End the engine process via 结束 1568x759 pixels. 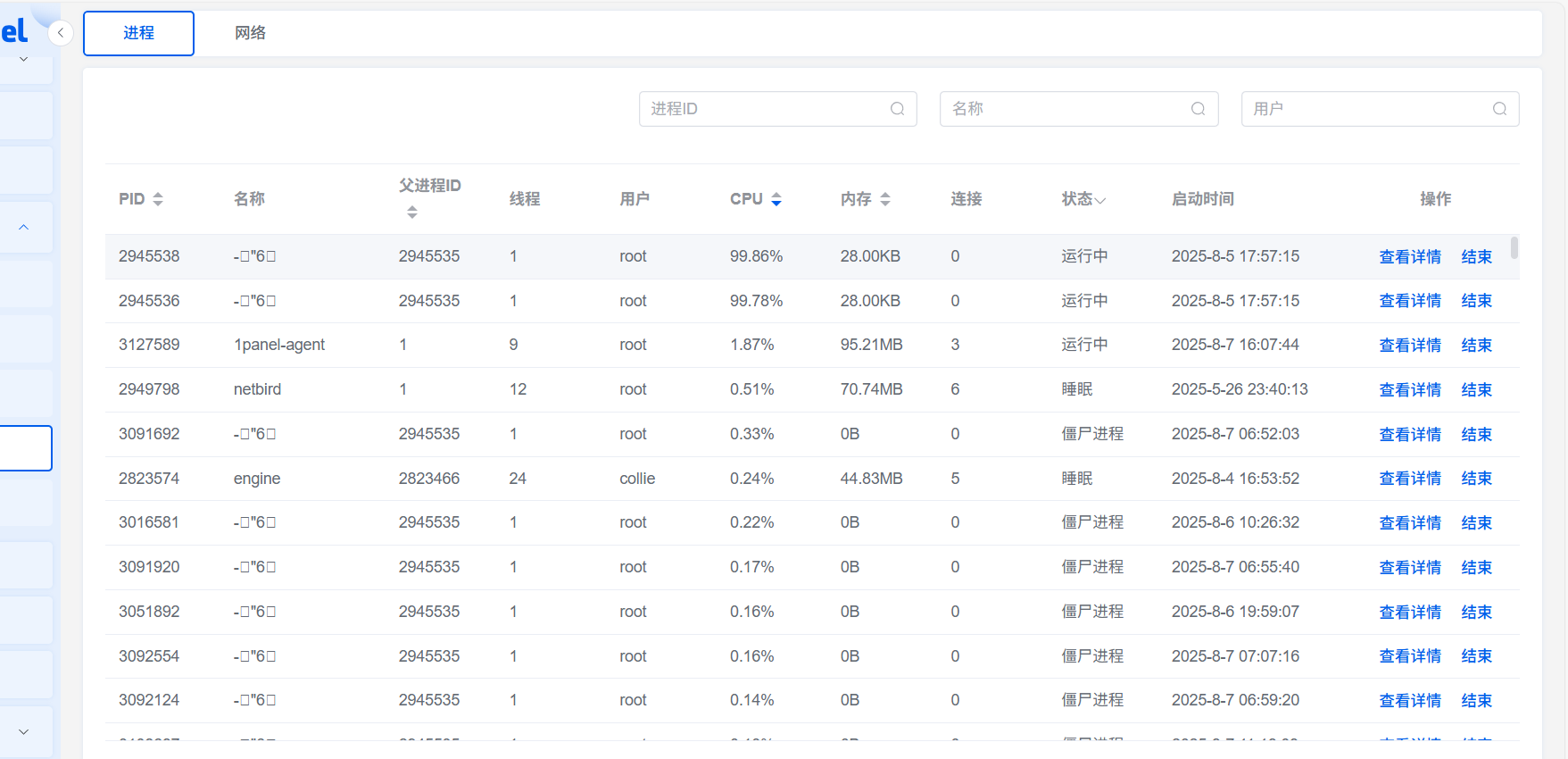[1476, 479]
